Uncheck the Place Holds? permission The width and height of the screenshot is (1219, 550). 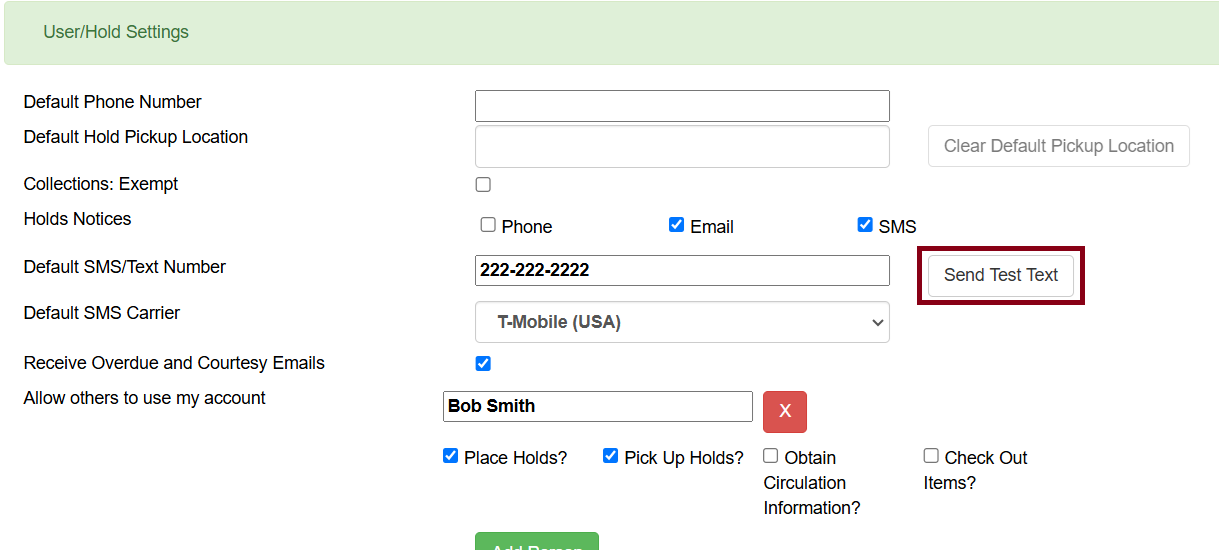pyautogui.click(x=450, y=456)
